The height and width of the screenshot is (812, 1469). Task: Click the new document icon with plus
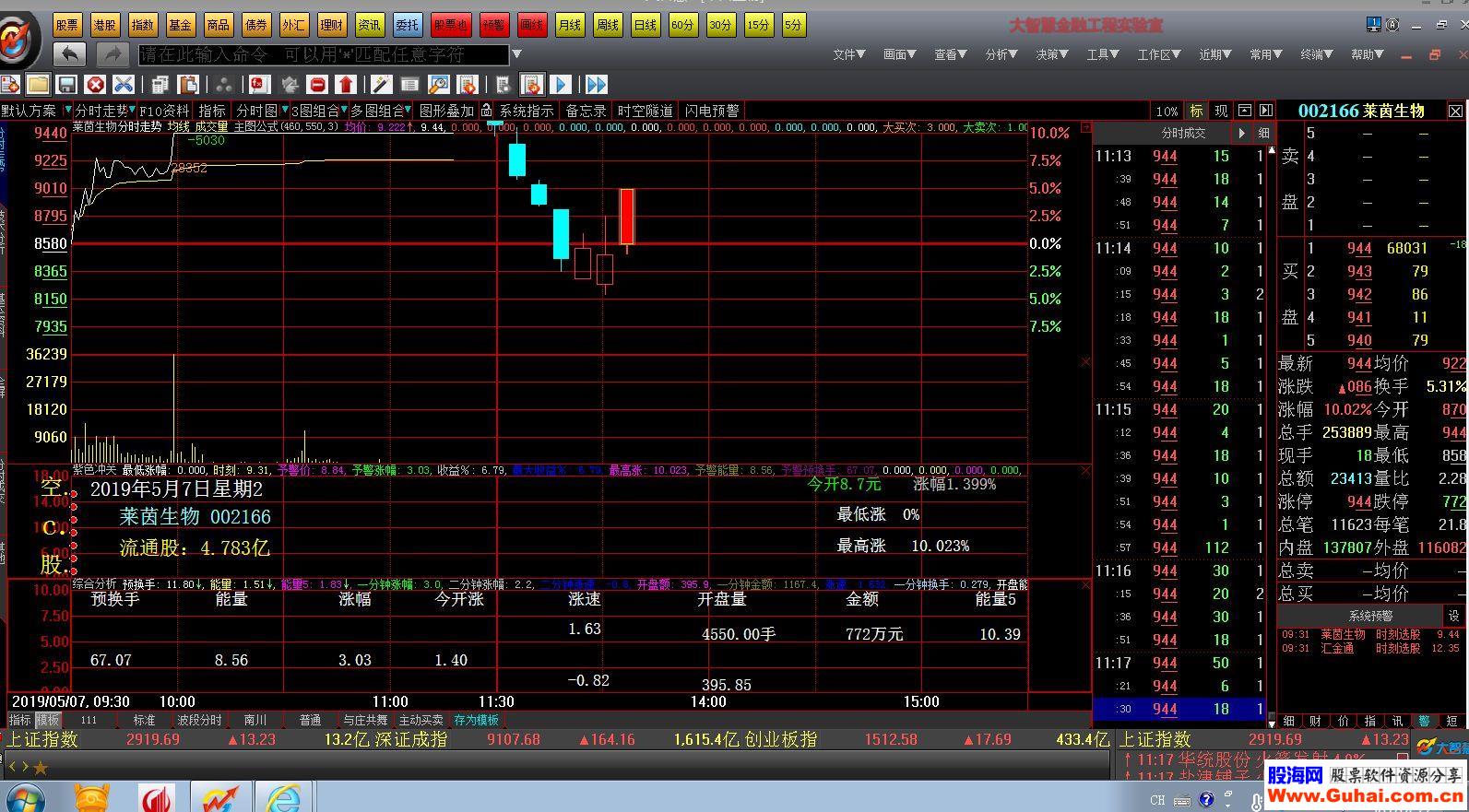point(10,85)
